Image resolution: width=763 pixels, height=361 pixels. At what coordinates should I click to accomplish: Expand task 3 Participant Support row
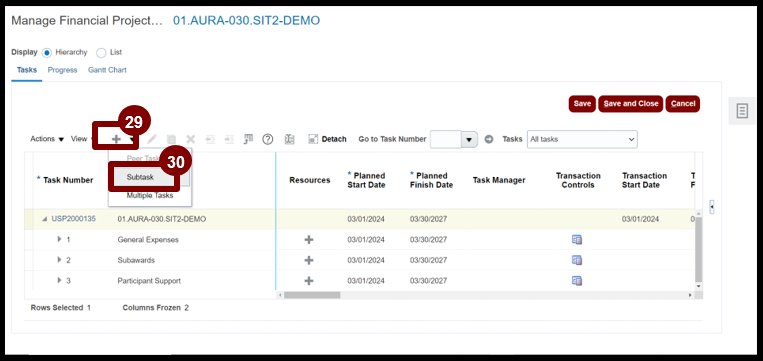point(59,280)
